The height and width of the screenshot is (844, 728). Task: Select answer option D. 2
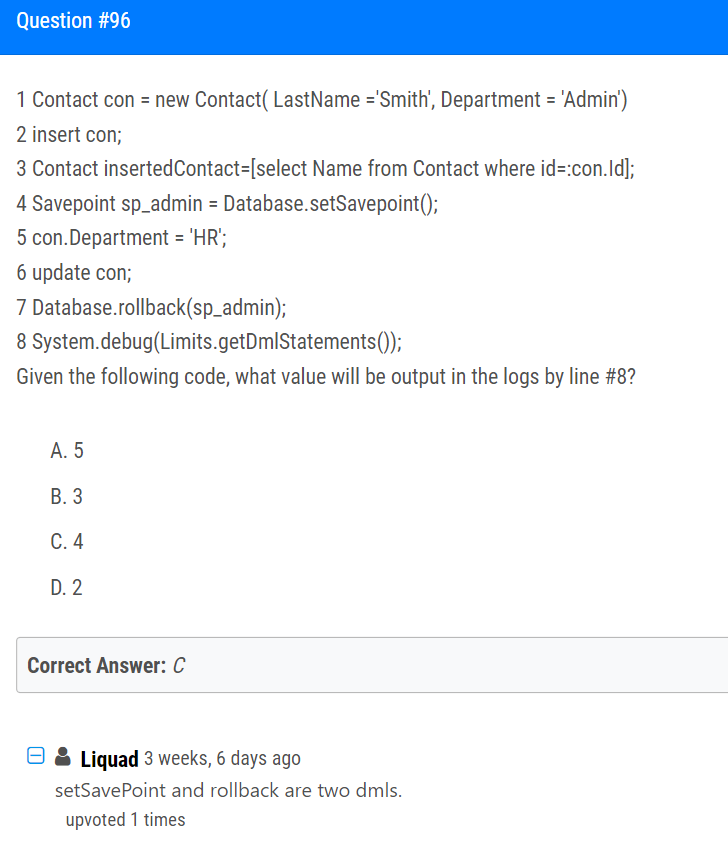(66, 587)
